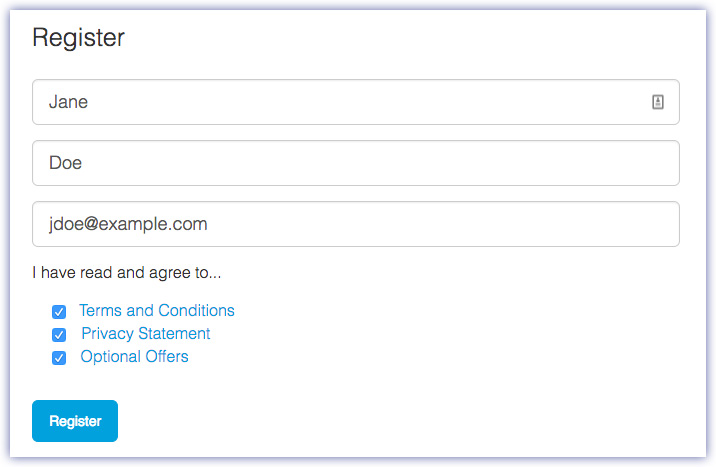Click the contact autofill icon in first name field
Image resolution: width=716 pixels, height=467 pixels.
click(658, 102)
